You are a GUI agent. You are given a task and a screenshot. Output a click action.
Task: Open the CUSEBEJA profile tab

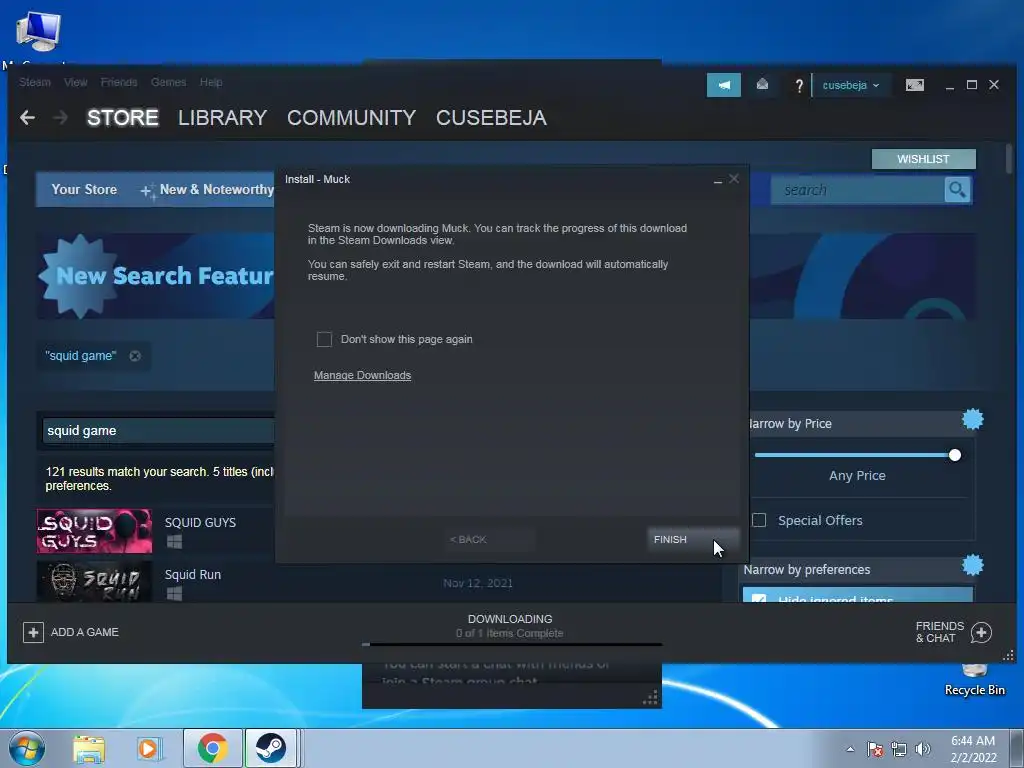coord(491,118)
